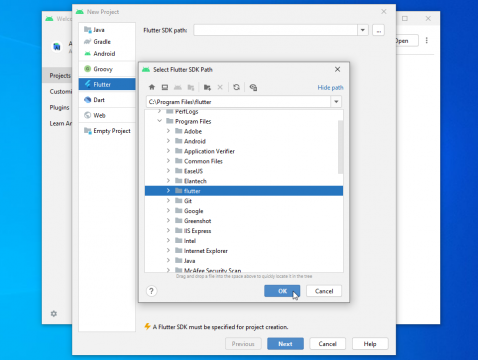Cancel the Select Flutter SDK Path dialog
The image size is (478, 360).
[x=324, y=291]
